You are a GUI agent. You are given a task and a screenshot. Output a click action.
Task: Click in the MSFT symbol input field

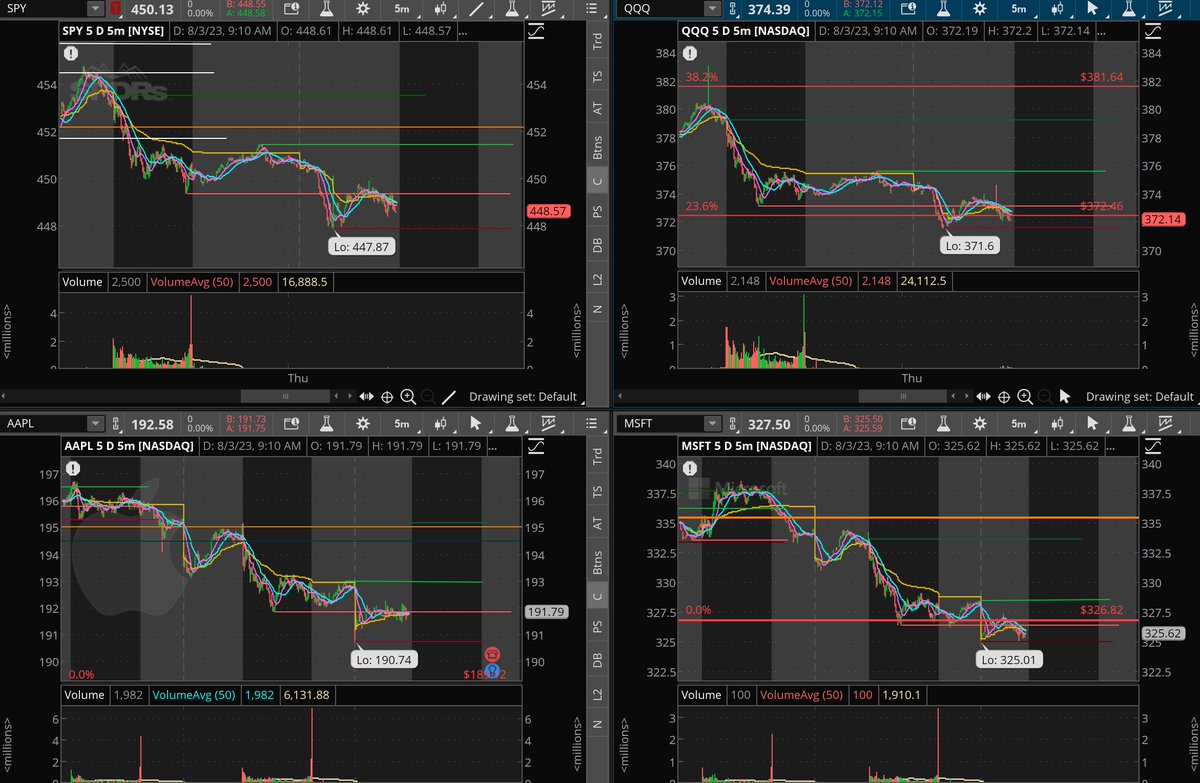[x=662, y=423]
